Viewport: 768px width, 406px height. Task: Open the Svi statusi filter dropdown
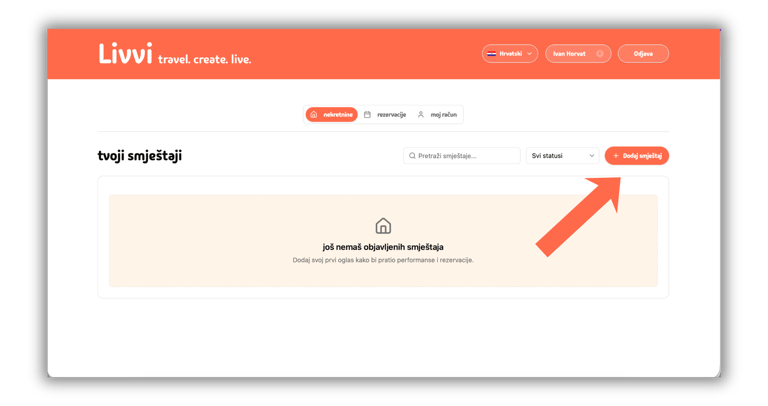tap(562, 156)
